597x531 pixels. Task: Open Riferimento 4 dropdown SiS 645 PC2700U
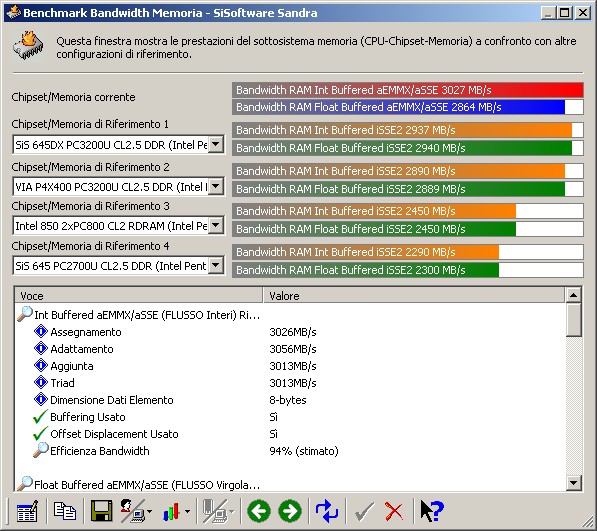[x=216, y=265]
